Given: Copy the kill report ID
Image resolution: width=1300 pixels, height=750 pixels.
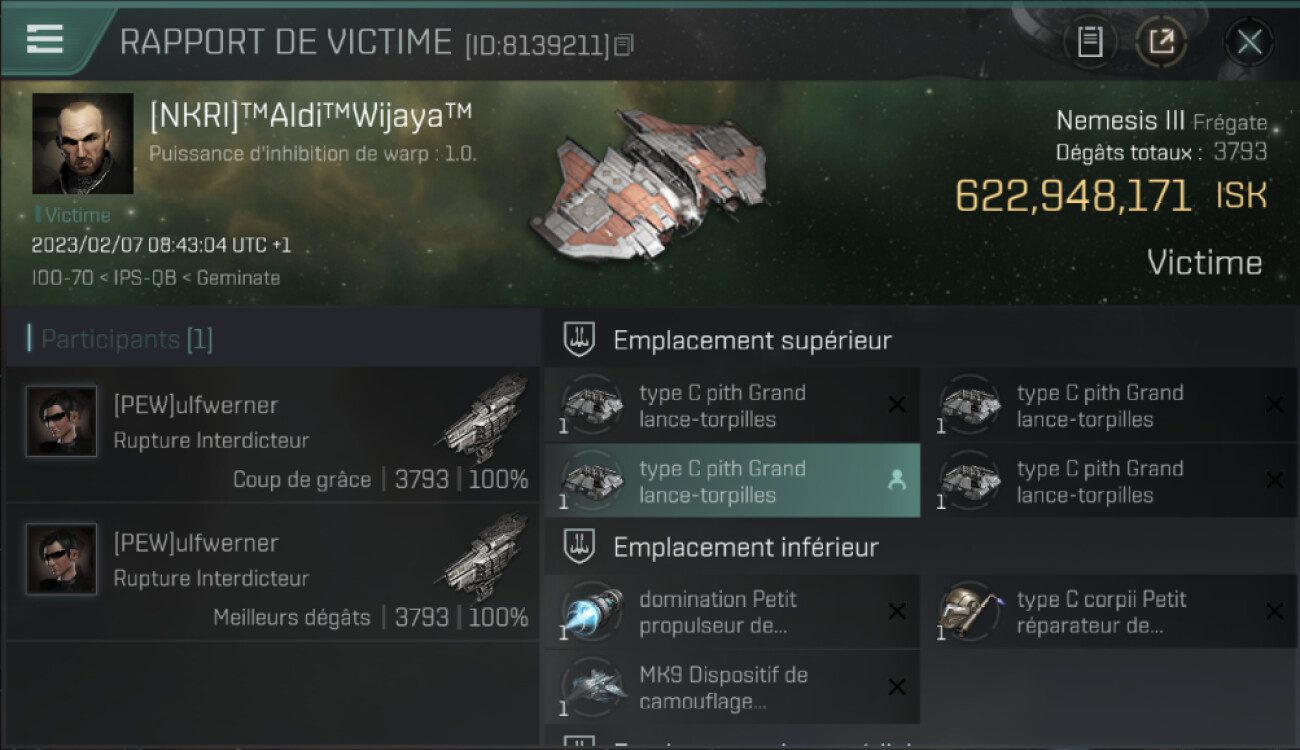Looking at the screenshot, I should [x=624, y=45].
